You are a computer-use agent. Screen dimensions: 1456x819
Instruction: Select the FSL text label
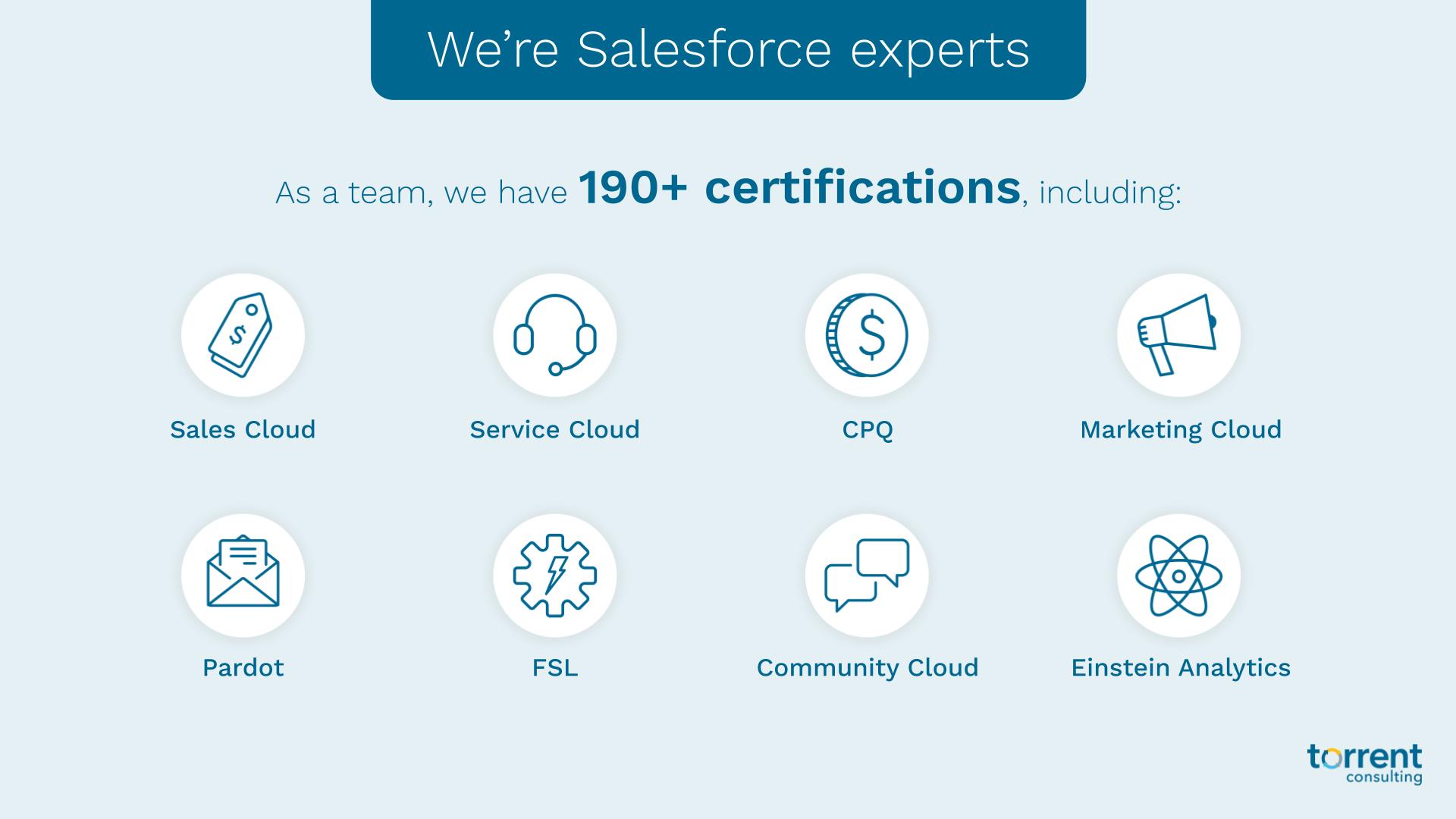coord(554,667)
